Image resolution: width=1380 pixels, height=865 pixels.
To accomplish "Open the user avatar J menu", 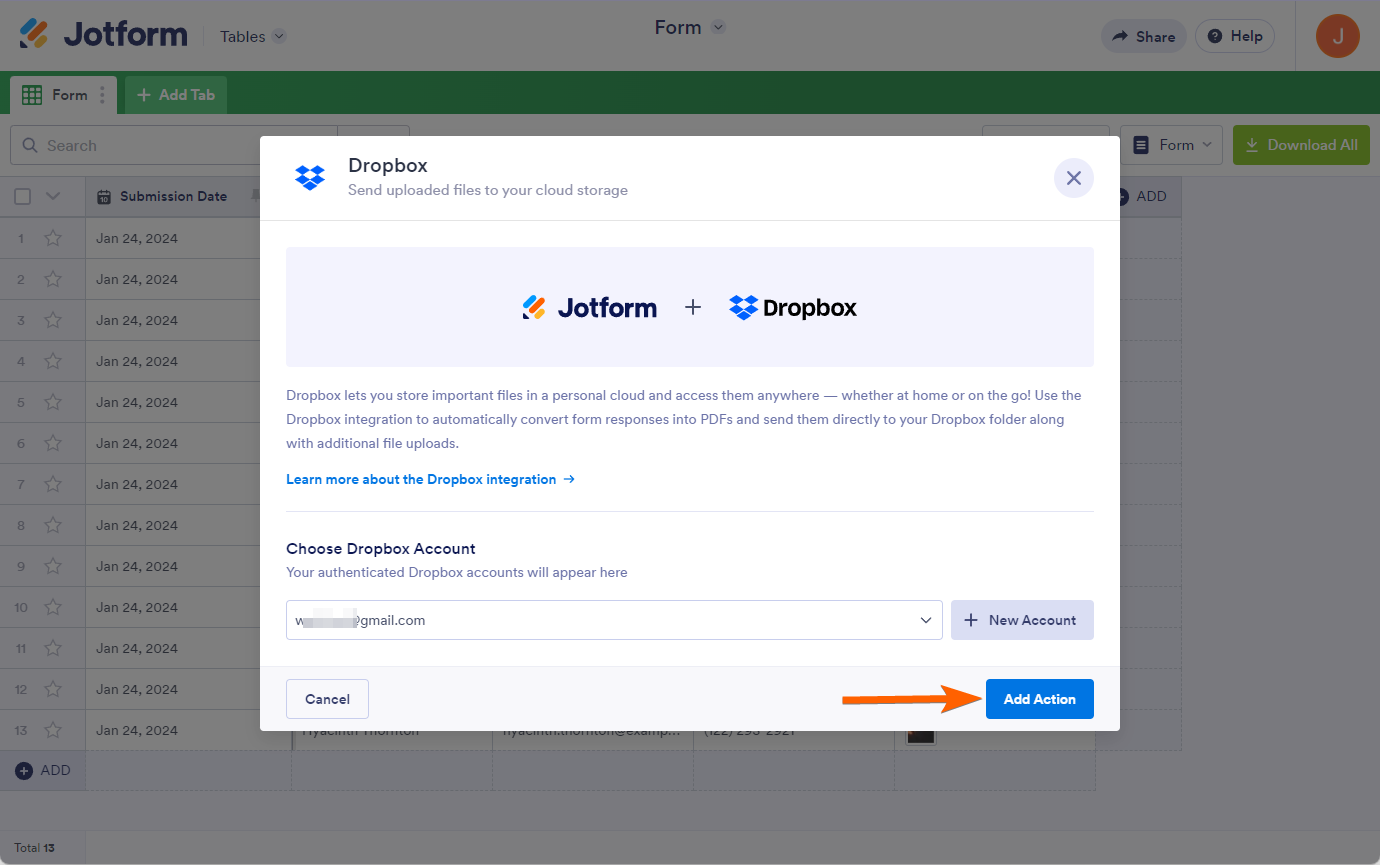I will coord(1337,36).
